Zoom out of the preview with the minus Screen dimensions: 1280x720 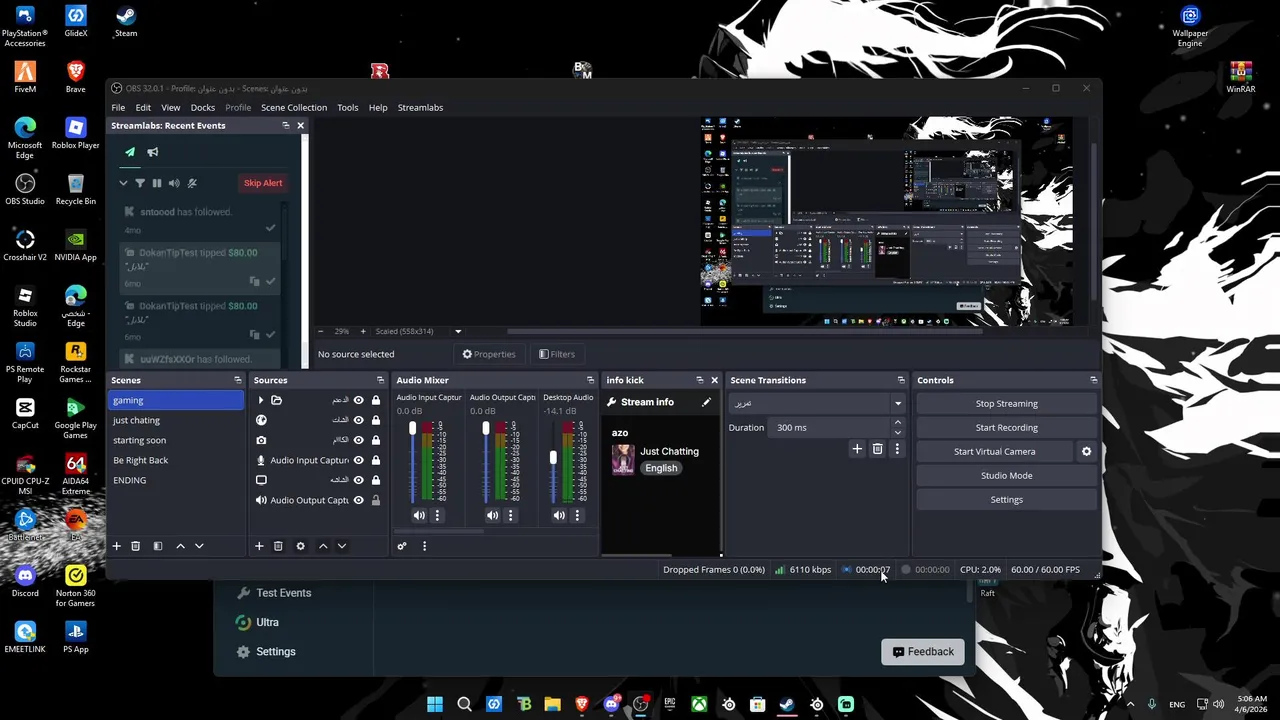point(321,331)
